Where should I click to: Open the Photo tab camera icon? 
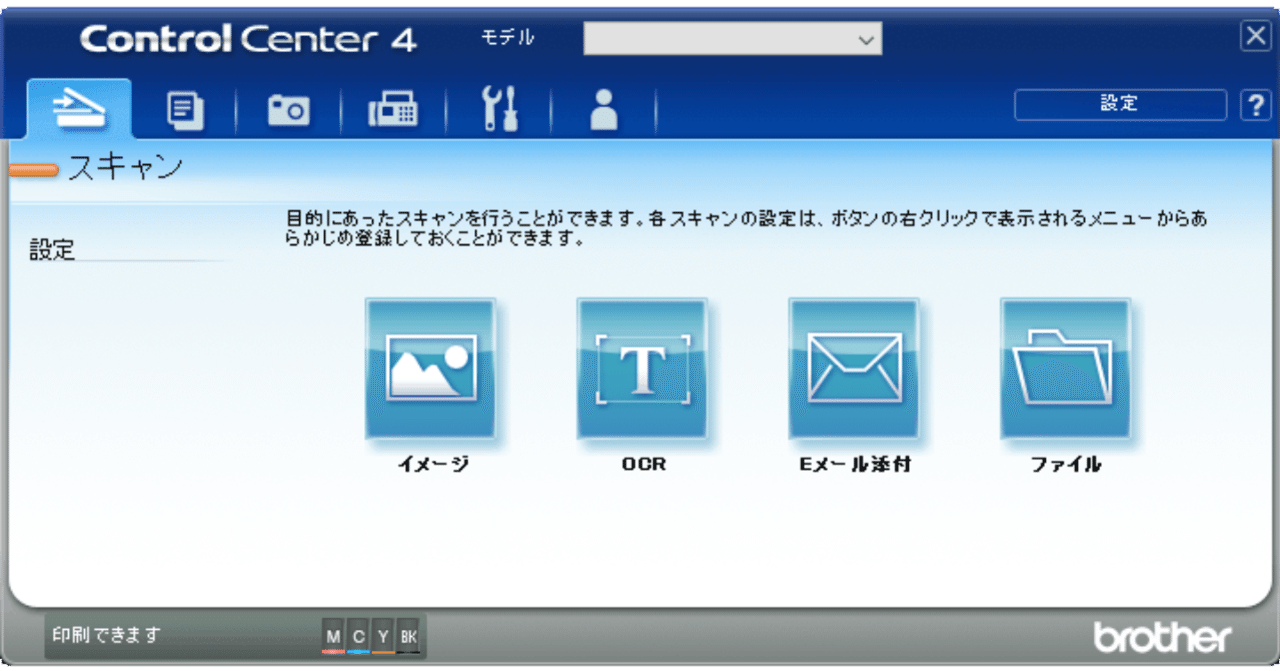[288, 108]
